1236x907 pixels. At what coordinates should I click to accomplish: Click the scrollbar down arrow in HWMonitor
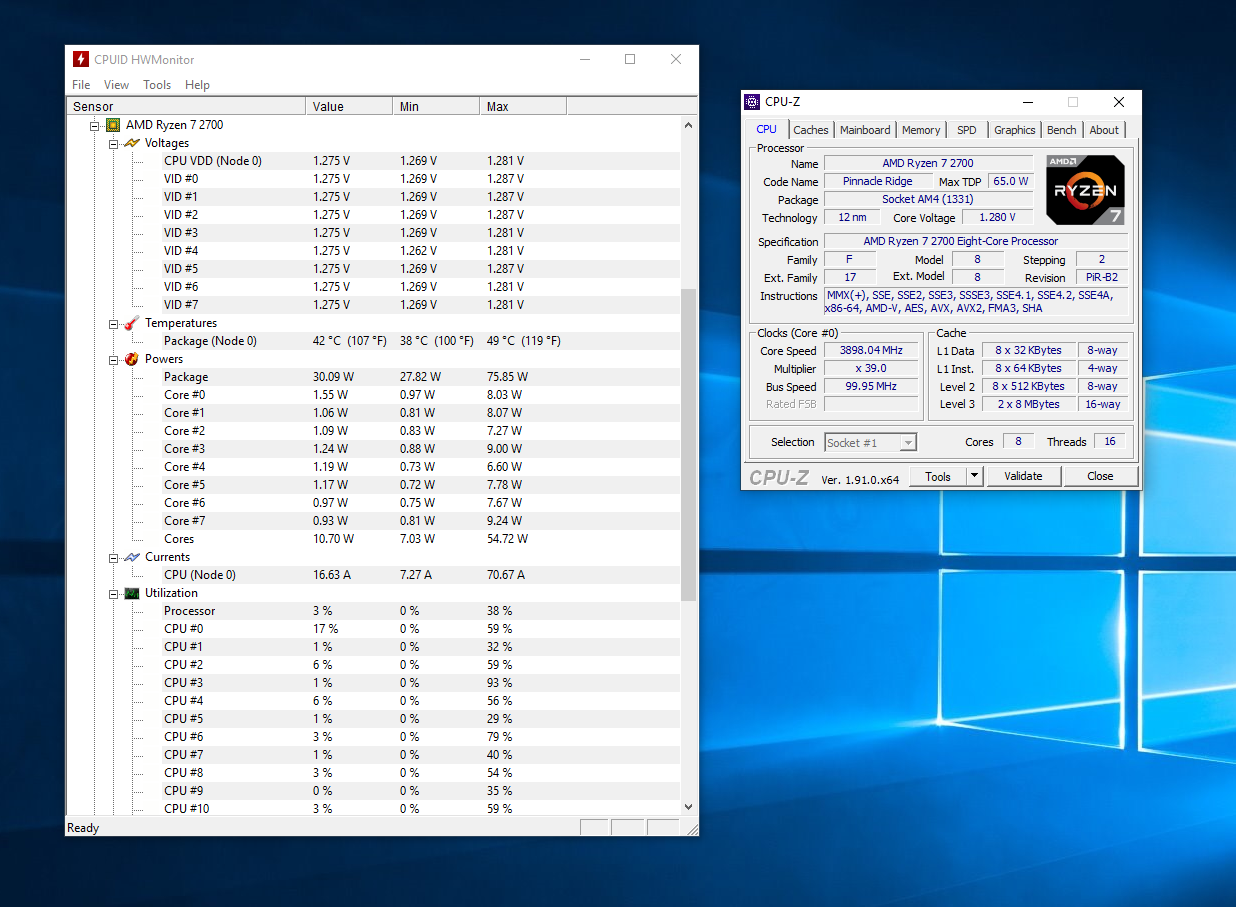click(x=688, y=807)
